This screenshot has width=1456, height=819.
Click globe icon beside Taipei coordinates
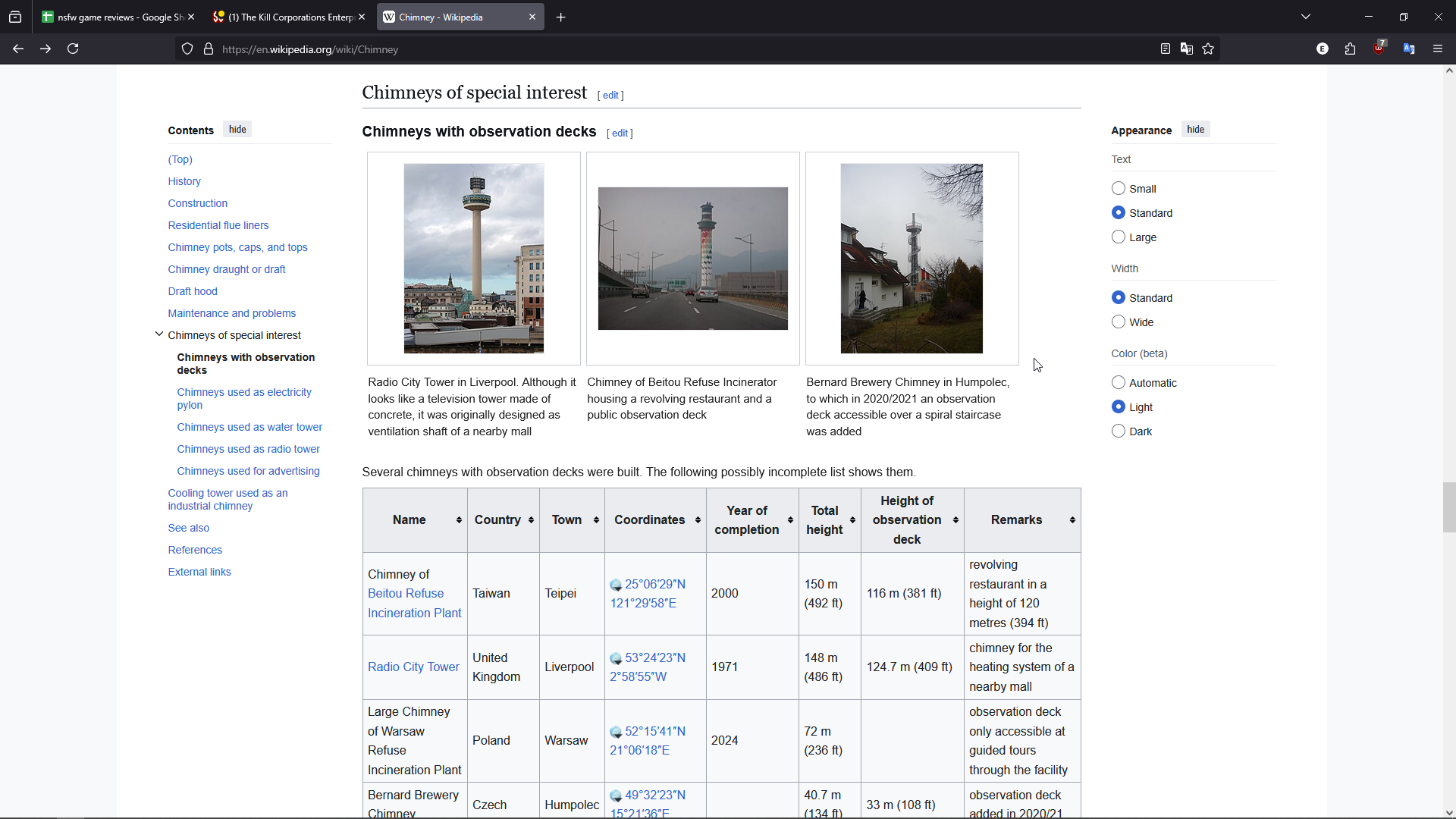616,585
